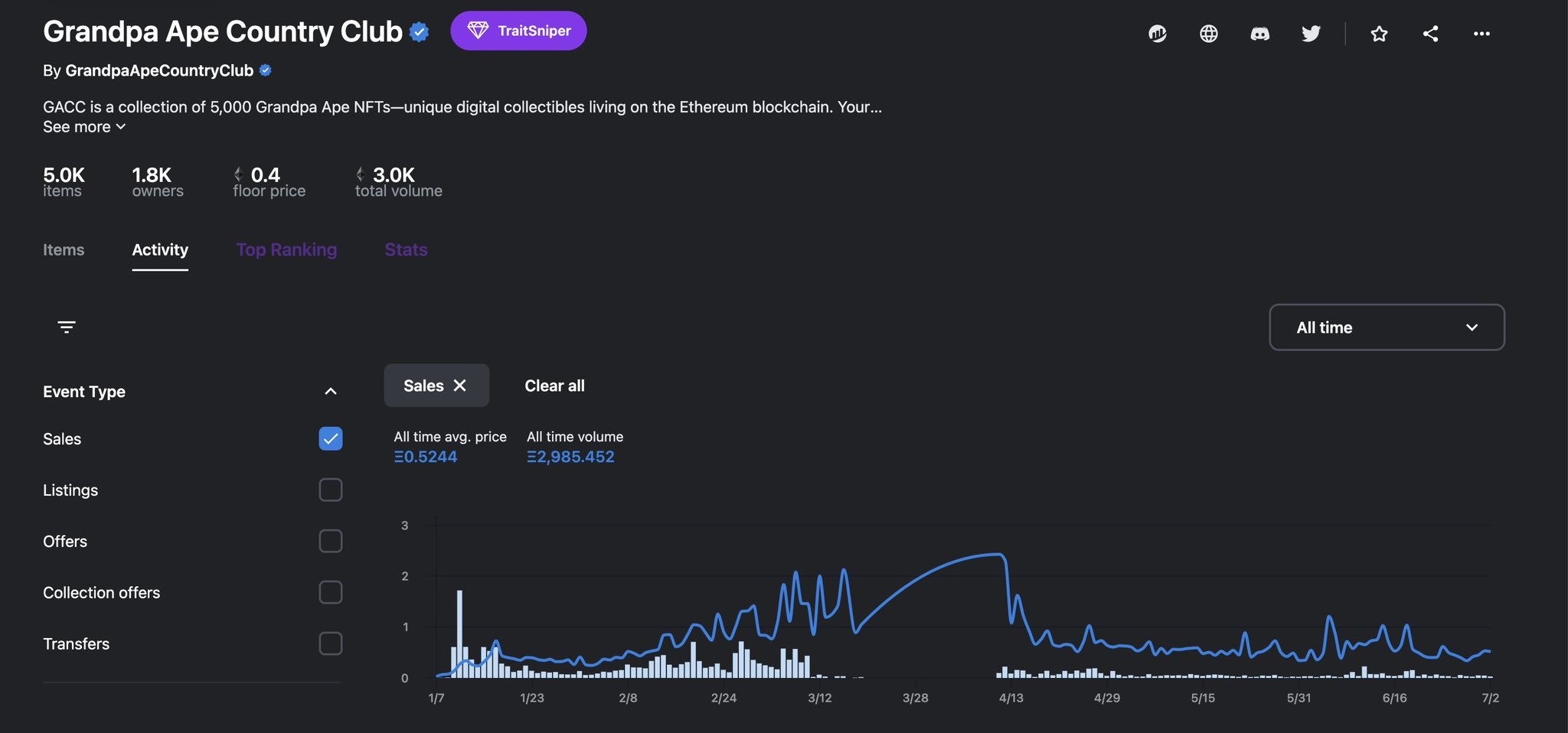
Task: Open the Discord server link
Action: coord(1259,34)
